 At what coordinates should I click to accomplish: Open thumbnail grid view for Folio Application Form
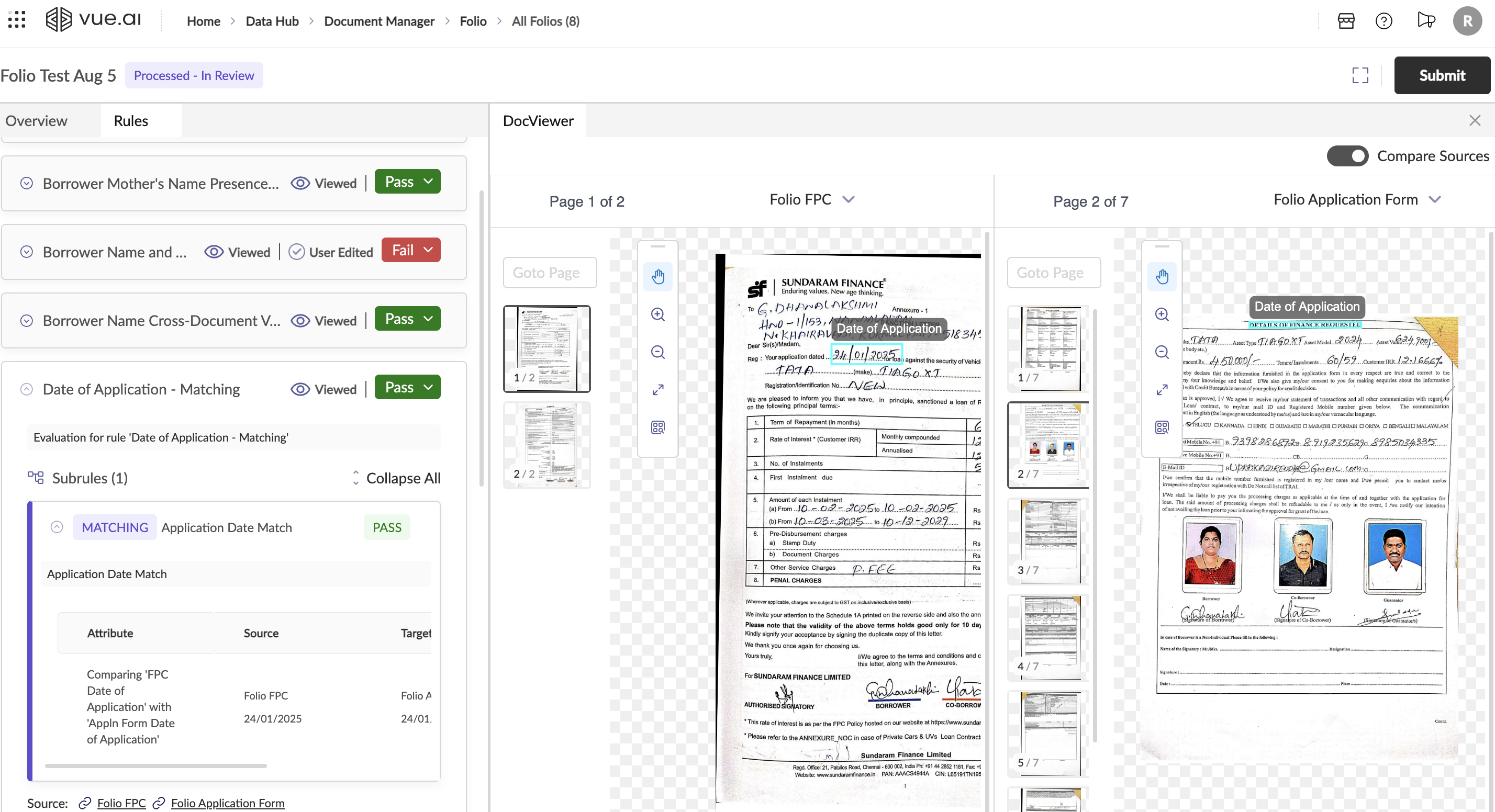1162,427
